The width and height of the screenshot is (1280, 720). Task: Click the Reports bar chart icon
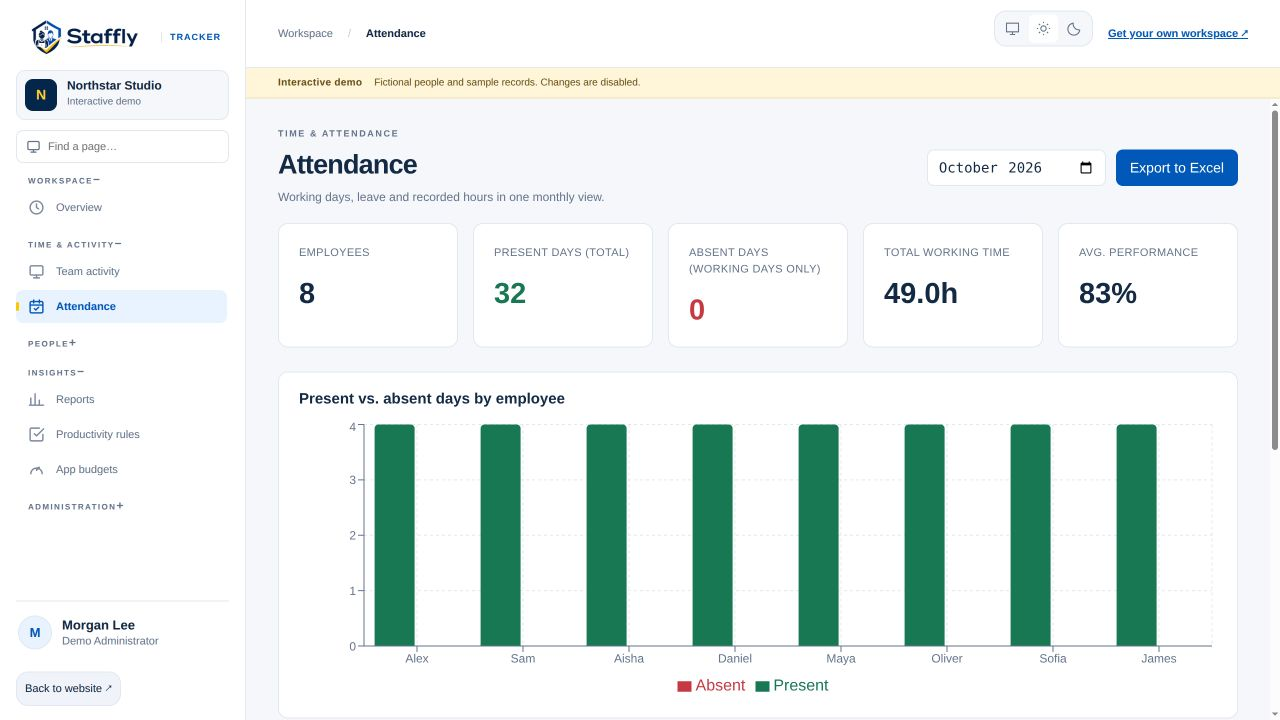click(x=36, y=399)
